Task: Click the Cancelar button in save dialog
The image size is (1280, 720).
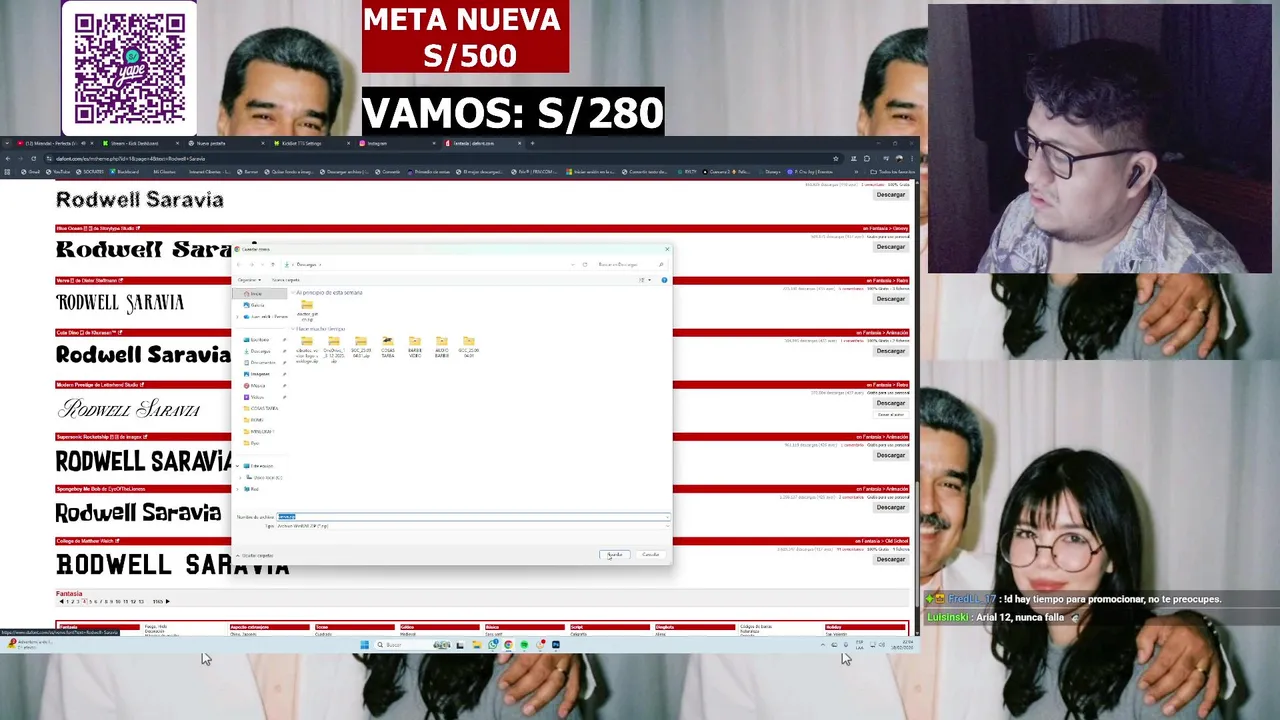Action: pyautogui.click(x=650, y=554)
